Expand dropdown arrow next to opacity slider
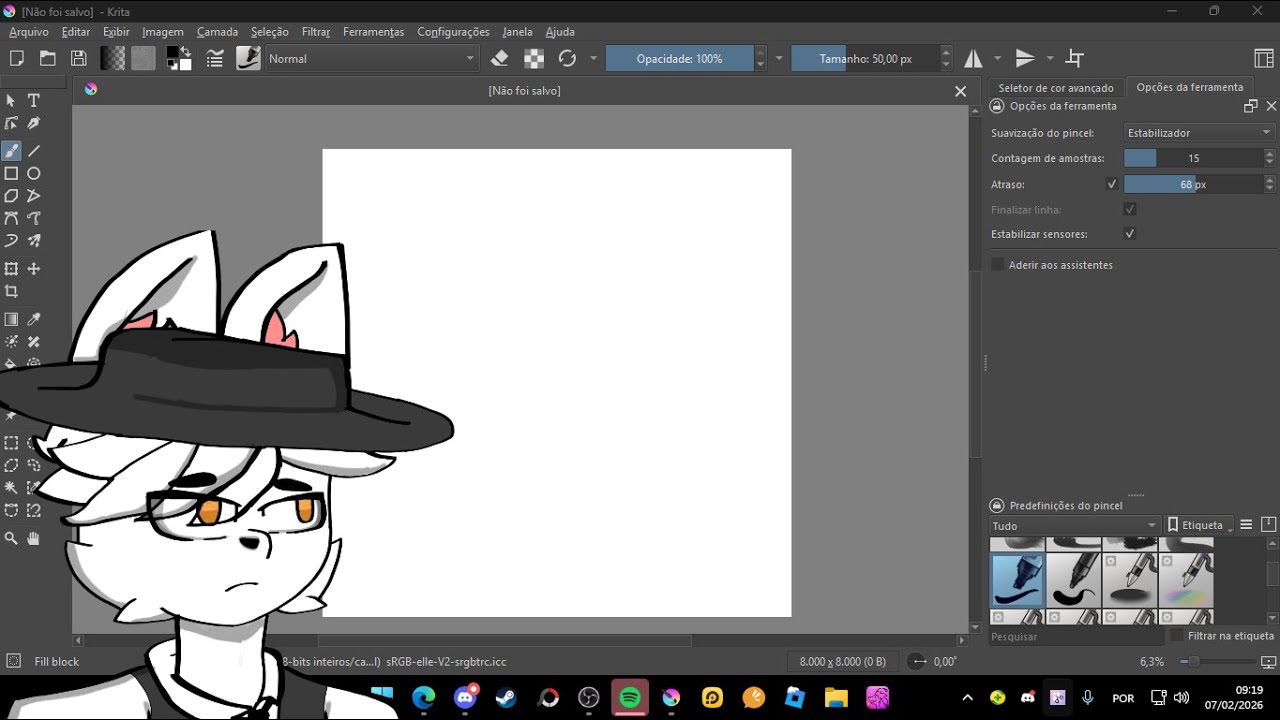This screenshot has height=720, width=1280. pyautogui.click(x=779, y=59)
